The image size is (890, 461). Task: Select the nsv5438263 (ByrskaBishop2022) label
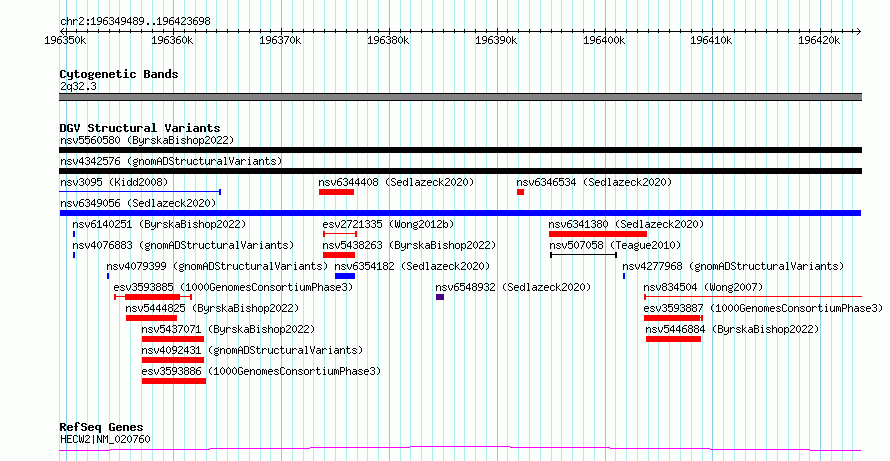(409, 245)
